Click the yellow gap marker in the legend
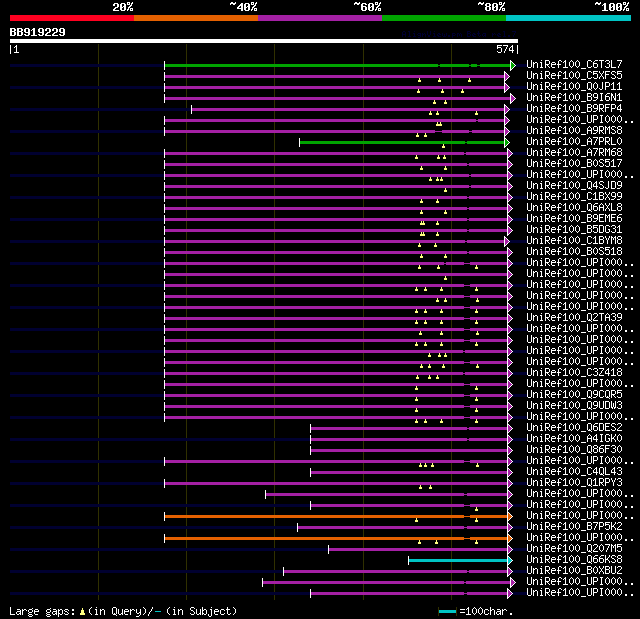Viewport: 640px width, 619px height. 82,611
